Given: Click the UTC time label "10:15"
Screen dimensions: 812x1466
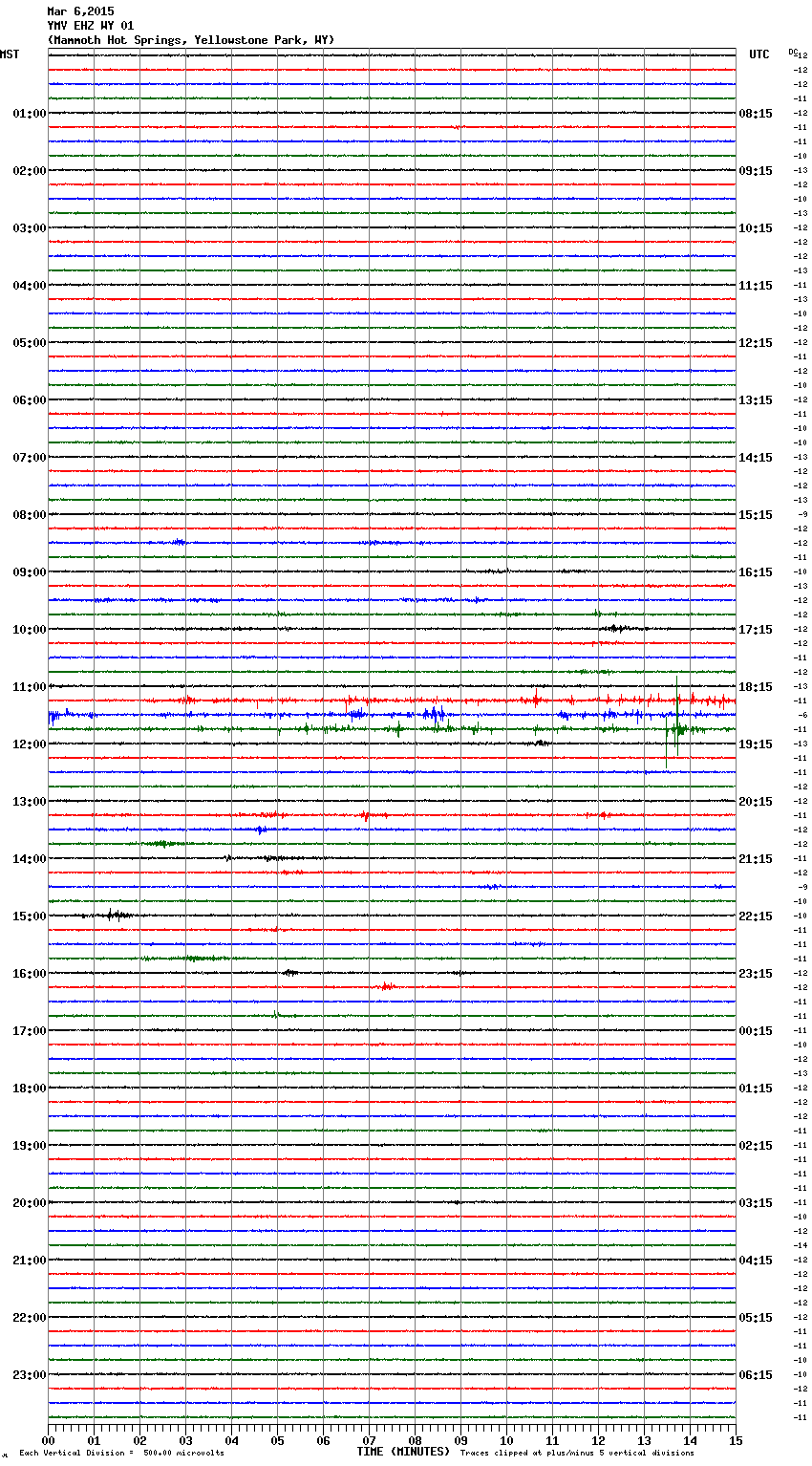Looking at the screenshot, I should click(756, 228).
